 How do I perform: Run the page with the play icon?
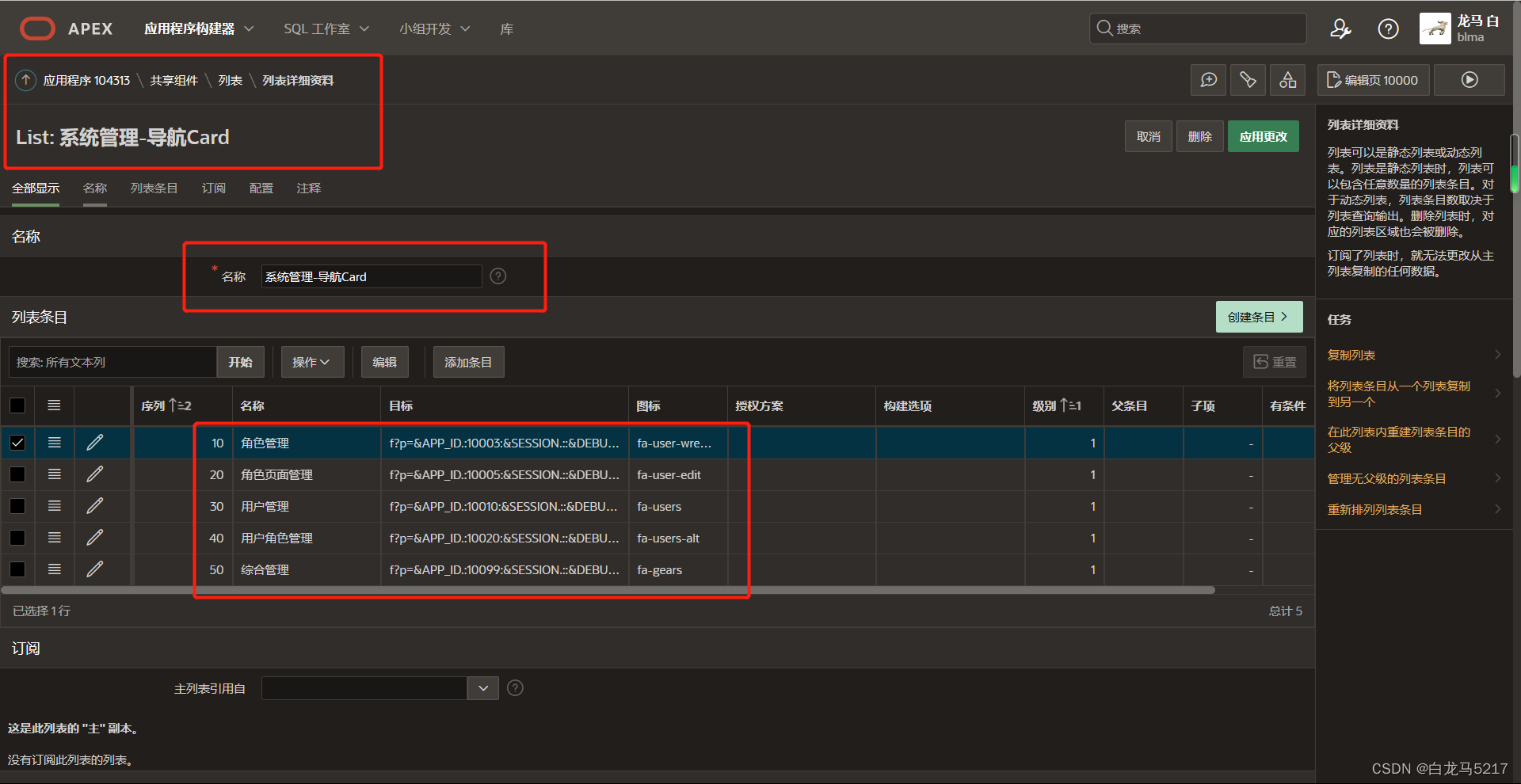[x=1470, y=80]
